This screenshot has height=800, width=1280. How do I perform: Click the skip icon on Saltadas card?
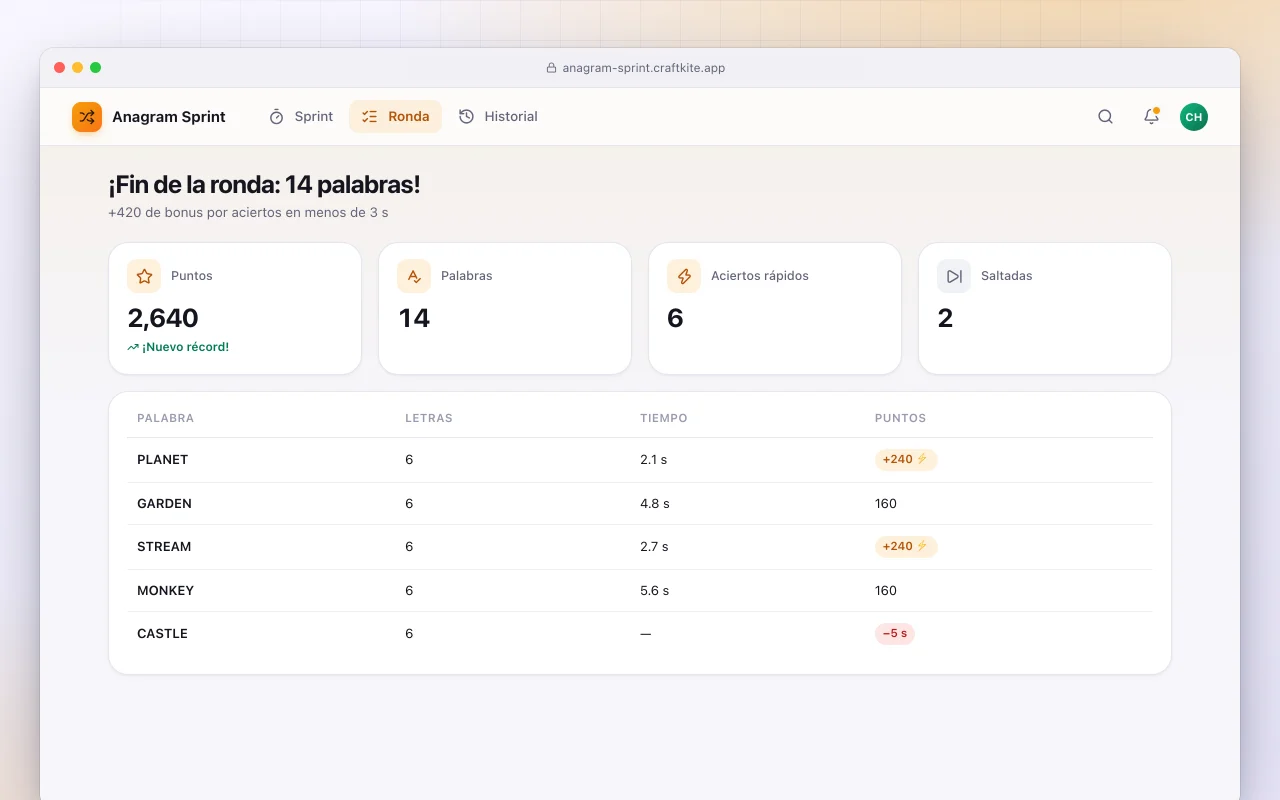(954, 276)
